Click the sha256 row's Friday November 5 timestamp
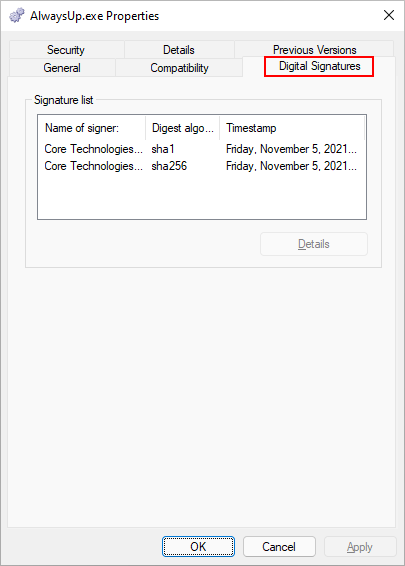This screenshot has height=566, width=405. pos(291,166)
